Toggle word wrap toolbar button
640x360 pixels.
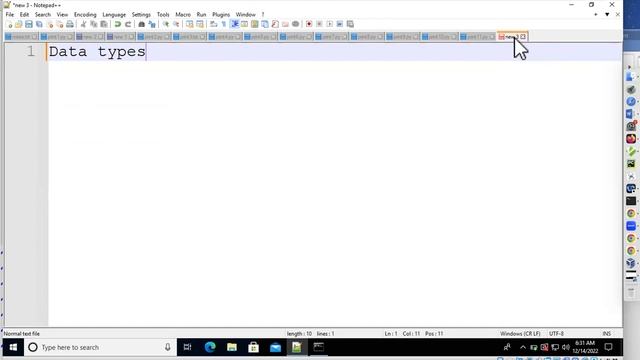tap(213, 24)
